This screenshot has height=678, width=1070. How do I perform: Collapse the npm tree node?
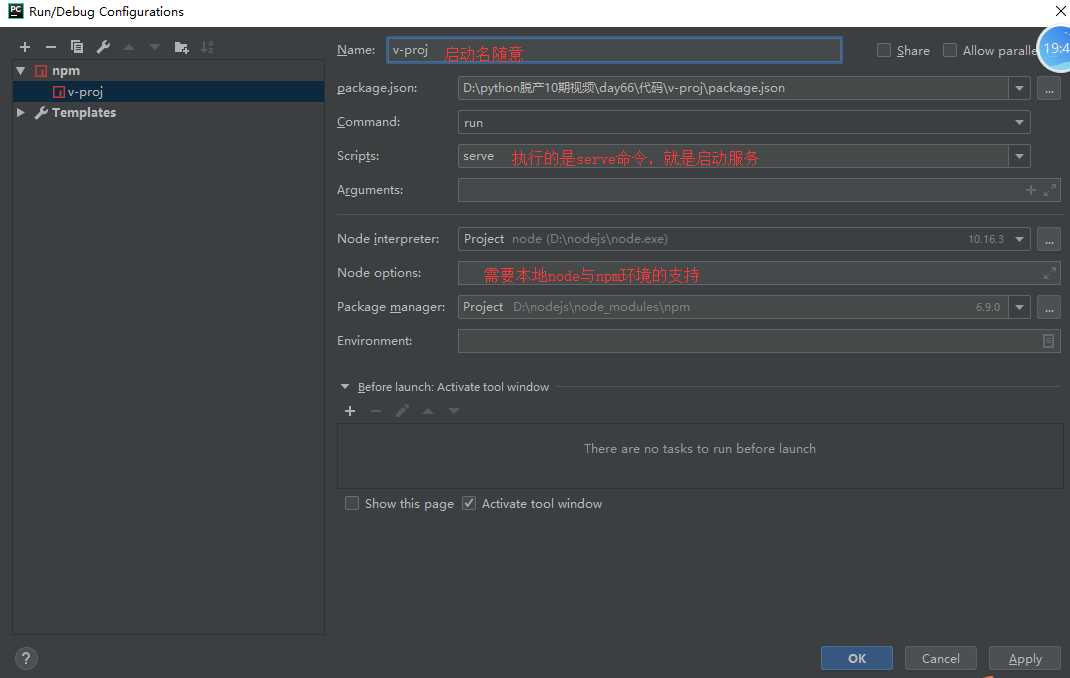pyautogui.click(x=20, y=71)
